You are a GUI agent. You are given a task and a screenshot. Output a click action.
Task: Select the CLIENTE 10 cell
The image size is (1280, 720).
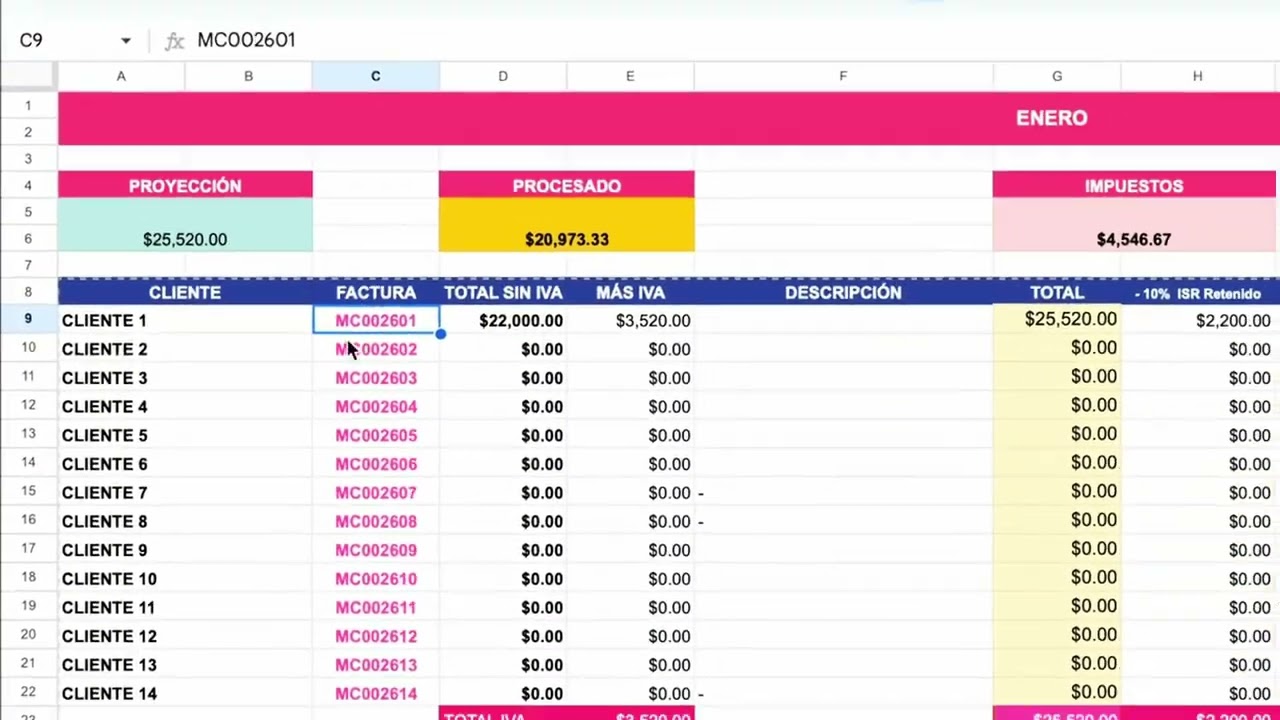(x=185, y=578)
